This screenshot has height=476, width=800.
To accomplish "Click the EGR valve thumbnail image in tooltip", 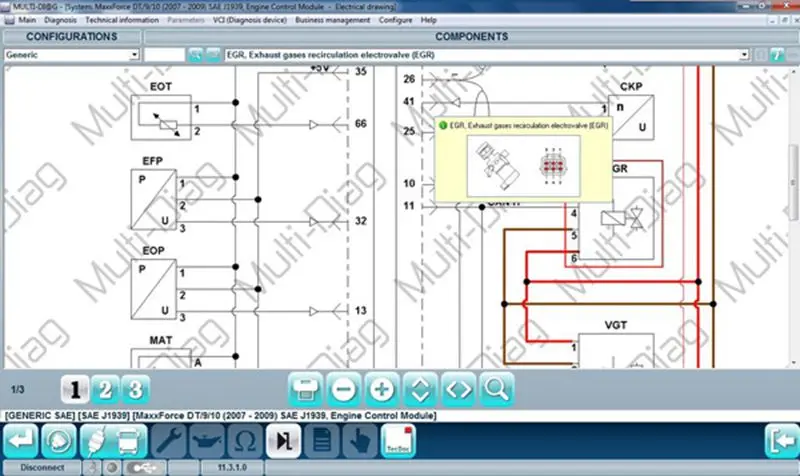I will coord(497,165).
